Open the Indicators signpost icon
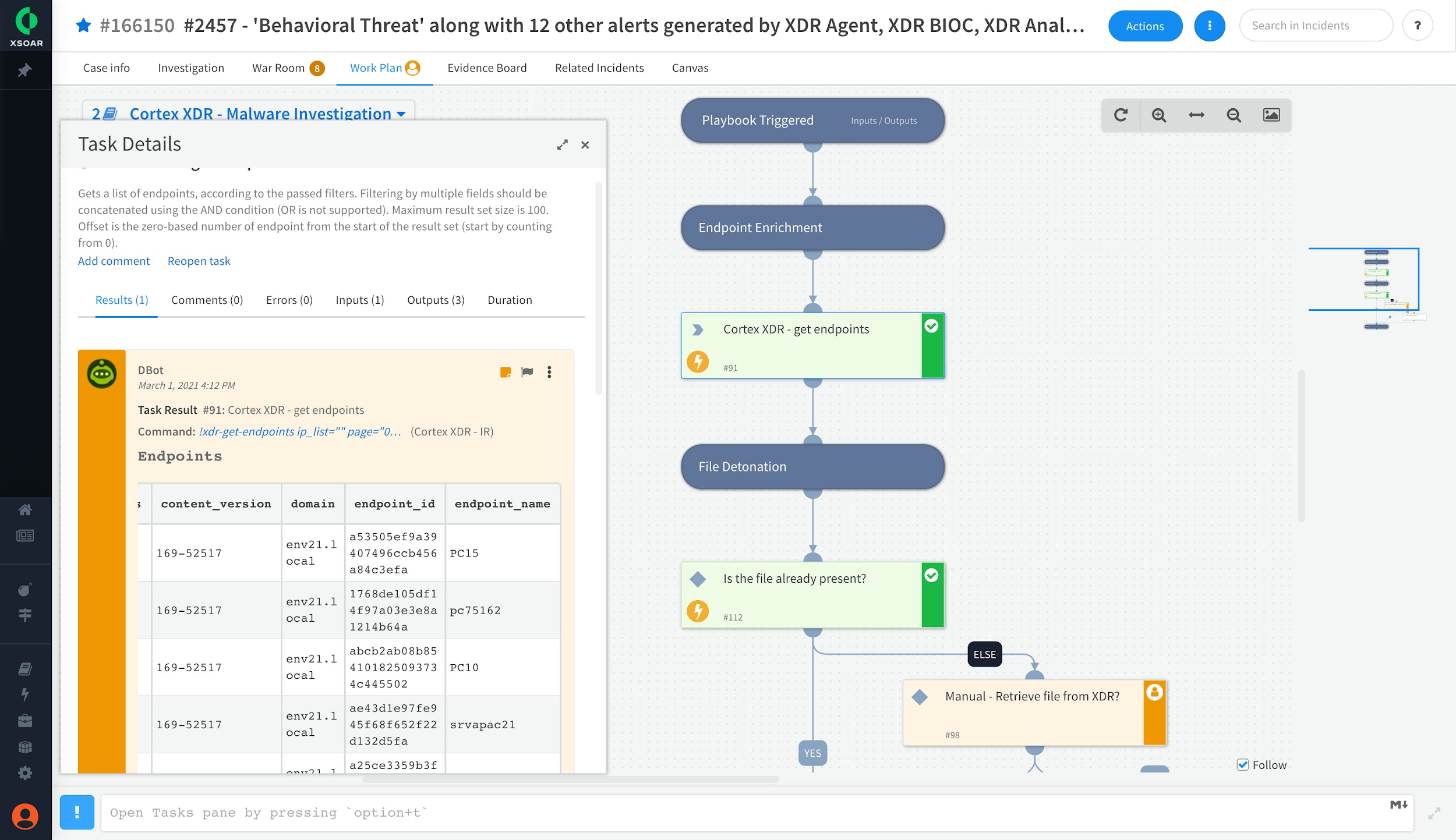Image resolution: width=1456 pixels, height=840 pixels. coord(25,615)
